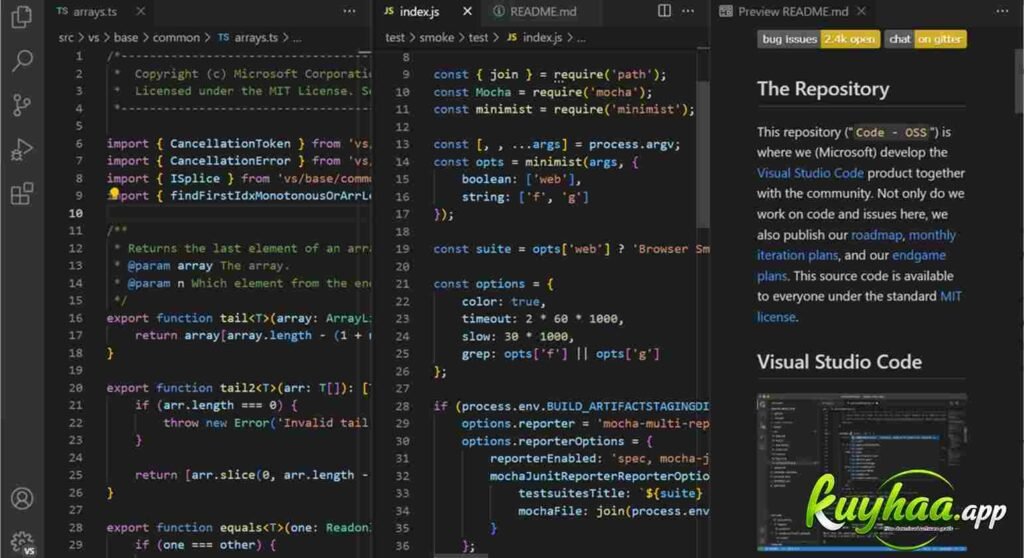This screenshot has width=1024, height=558.
Task: Click the VS Code screenshot thumbnail in preview
Action: (x=861, y=472)
